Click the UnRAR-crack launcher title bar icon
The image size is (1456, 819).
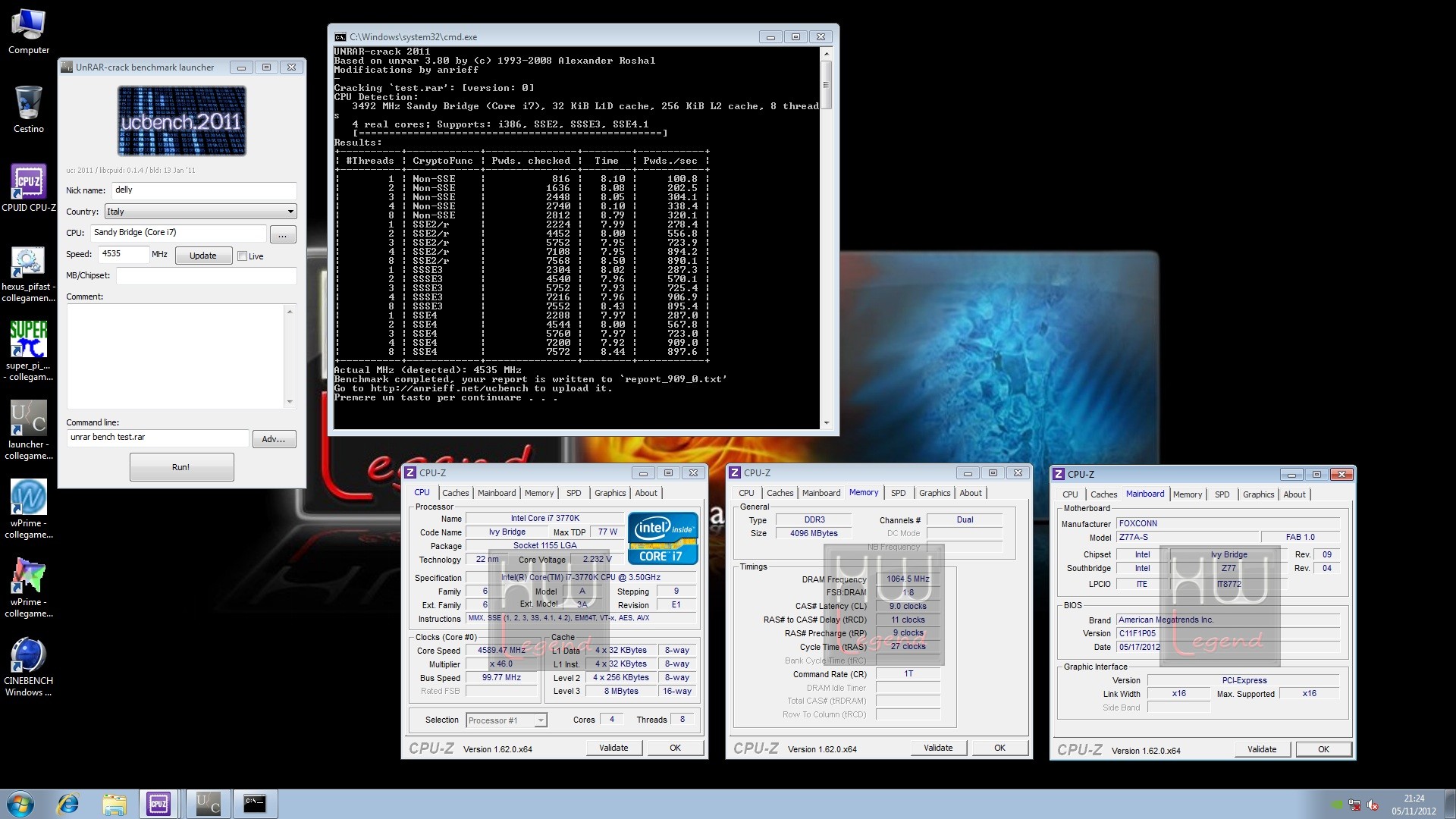[x=67, y=67]
